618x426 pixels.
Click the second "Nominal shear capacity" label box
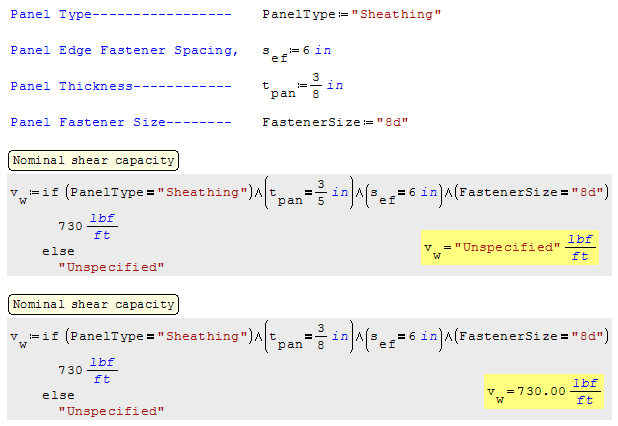pyautogui.click(x=92, y=304)
